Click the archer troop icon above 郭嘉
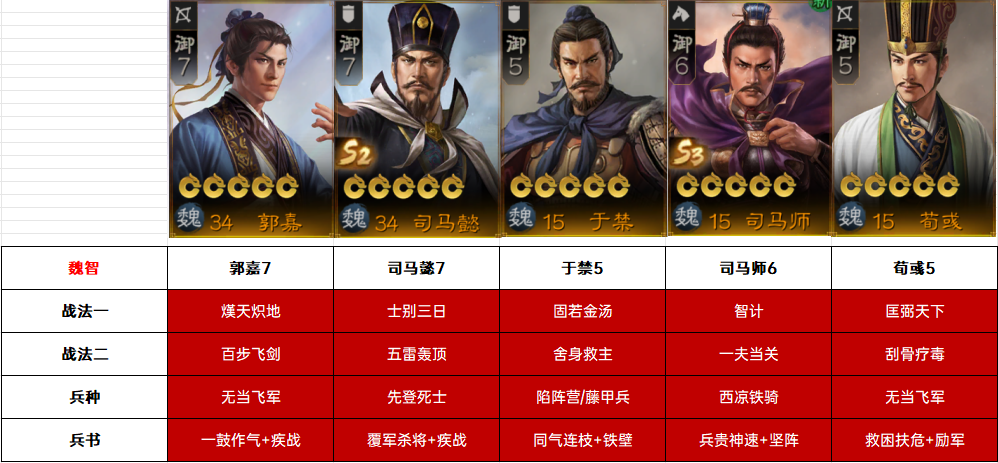Viewport: 998px width, 463px height. 184,15
